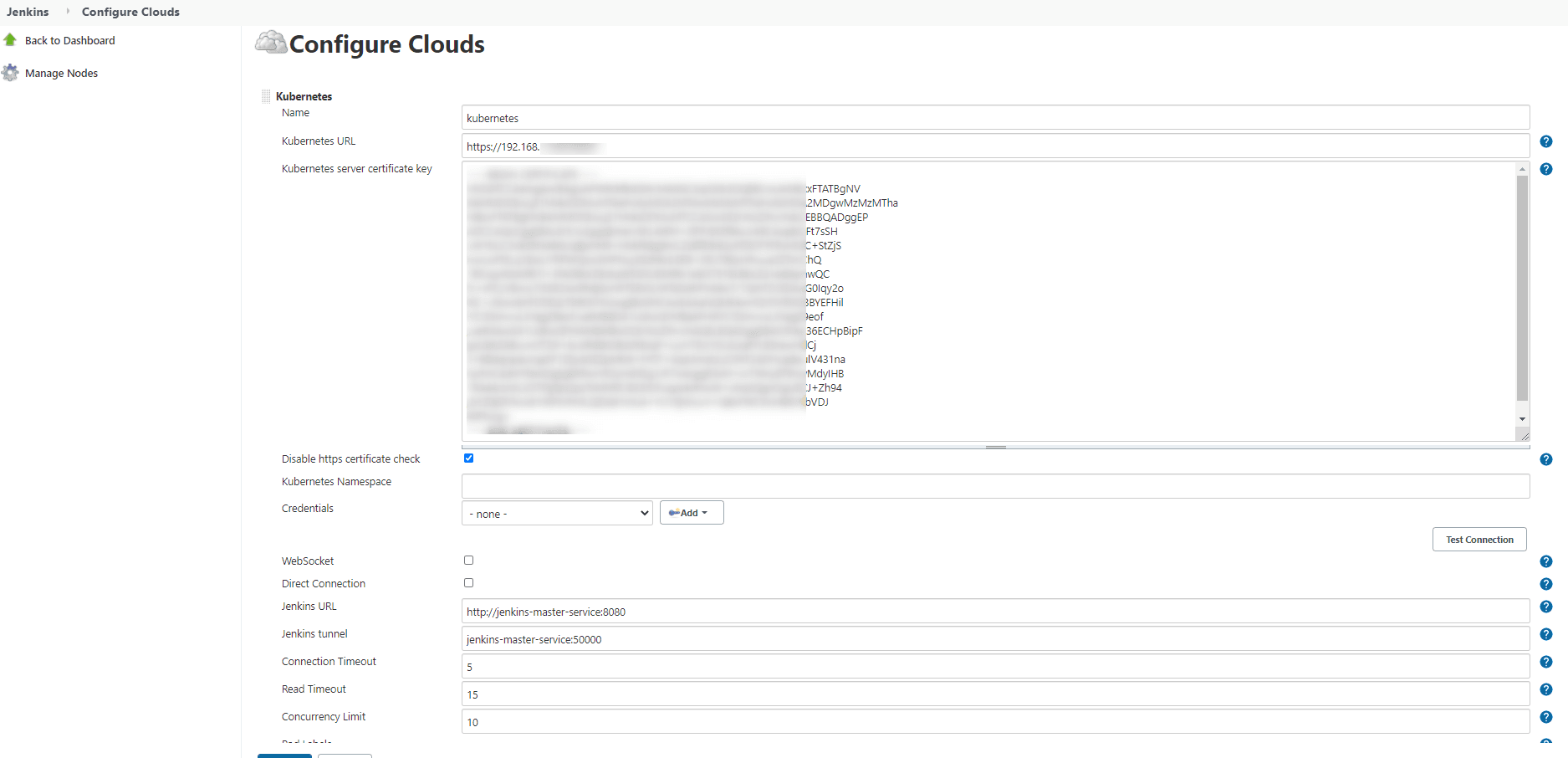The image size is (1568, 758).
Task: Click the textarea corner resize grip
Action: [x=1523, y=434]
